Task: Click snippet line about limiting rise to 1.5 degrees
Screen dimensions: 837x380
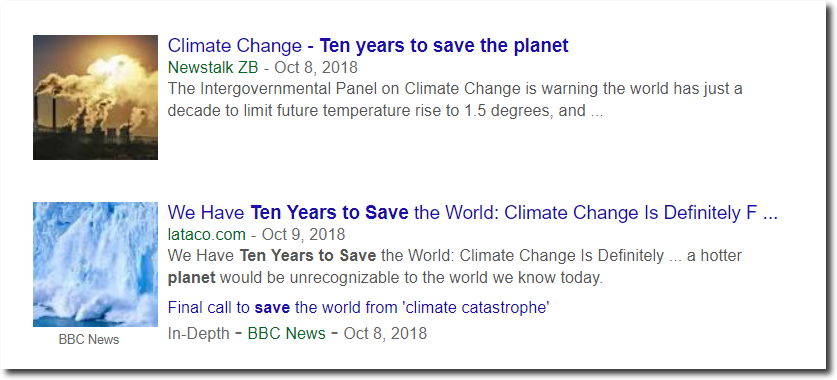Action: coord(385,111)
